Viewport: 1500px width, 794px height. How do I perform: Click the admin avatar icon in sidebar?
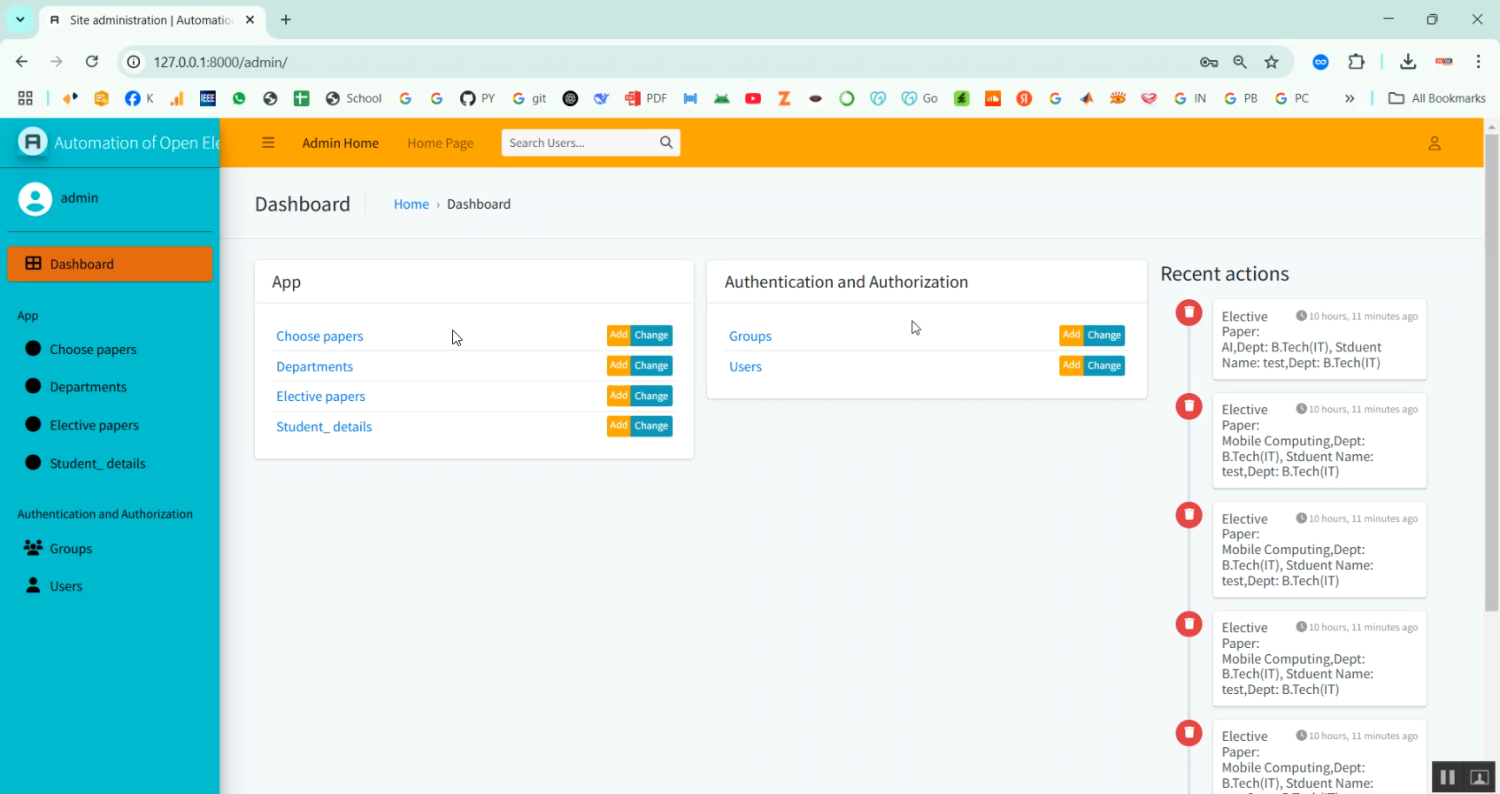pyautogui.click(x=35, y=199)
